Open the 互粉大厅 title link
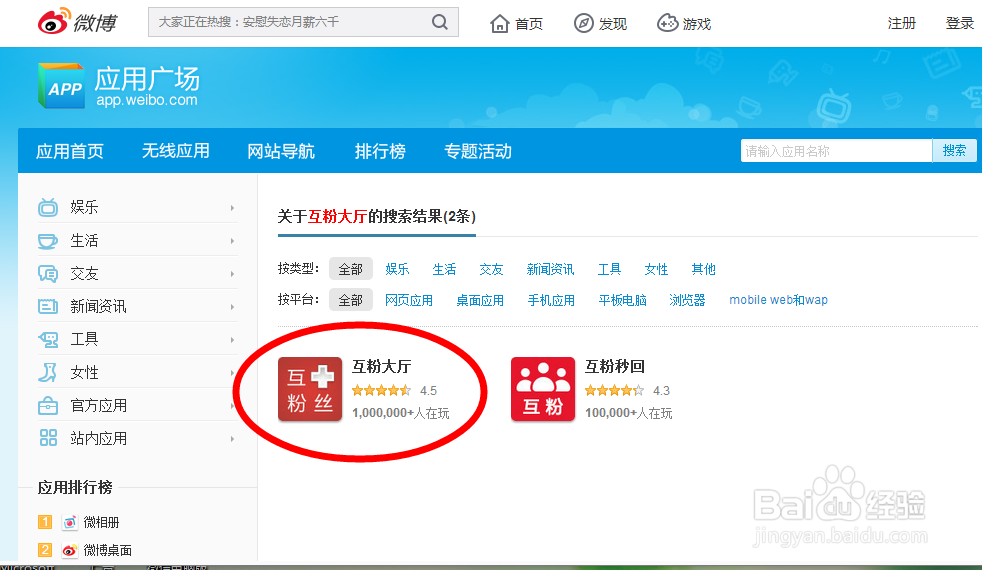982x570 pixels. click(x=381, y=366)
